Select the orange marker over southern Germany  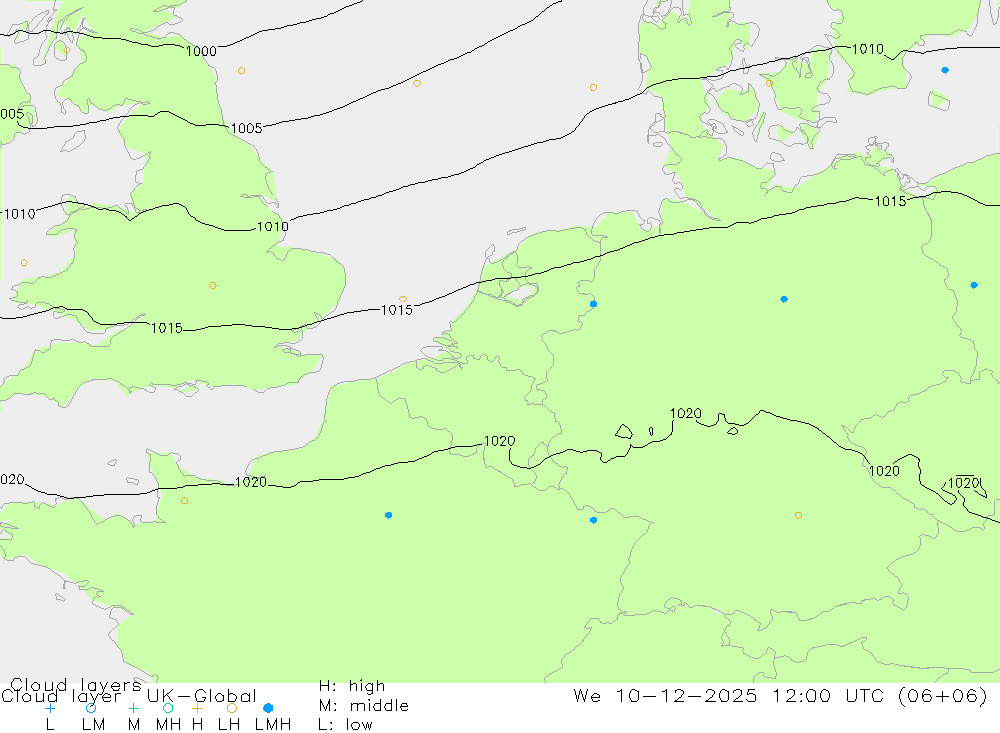tap(798, 515)
